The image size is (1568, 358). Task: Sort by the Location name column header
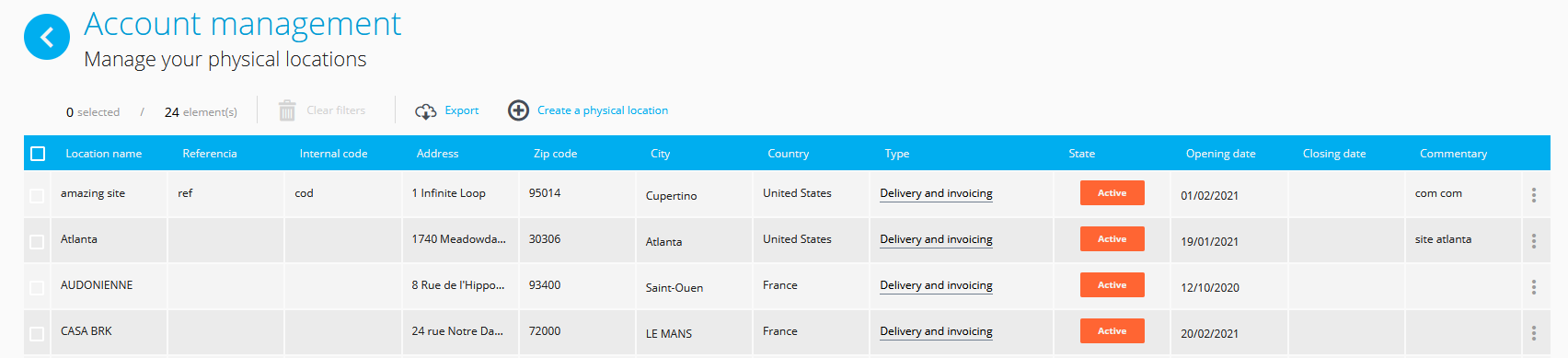click(104, 154)
